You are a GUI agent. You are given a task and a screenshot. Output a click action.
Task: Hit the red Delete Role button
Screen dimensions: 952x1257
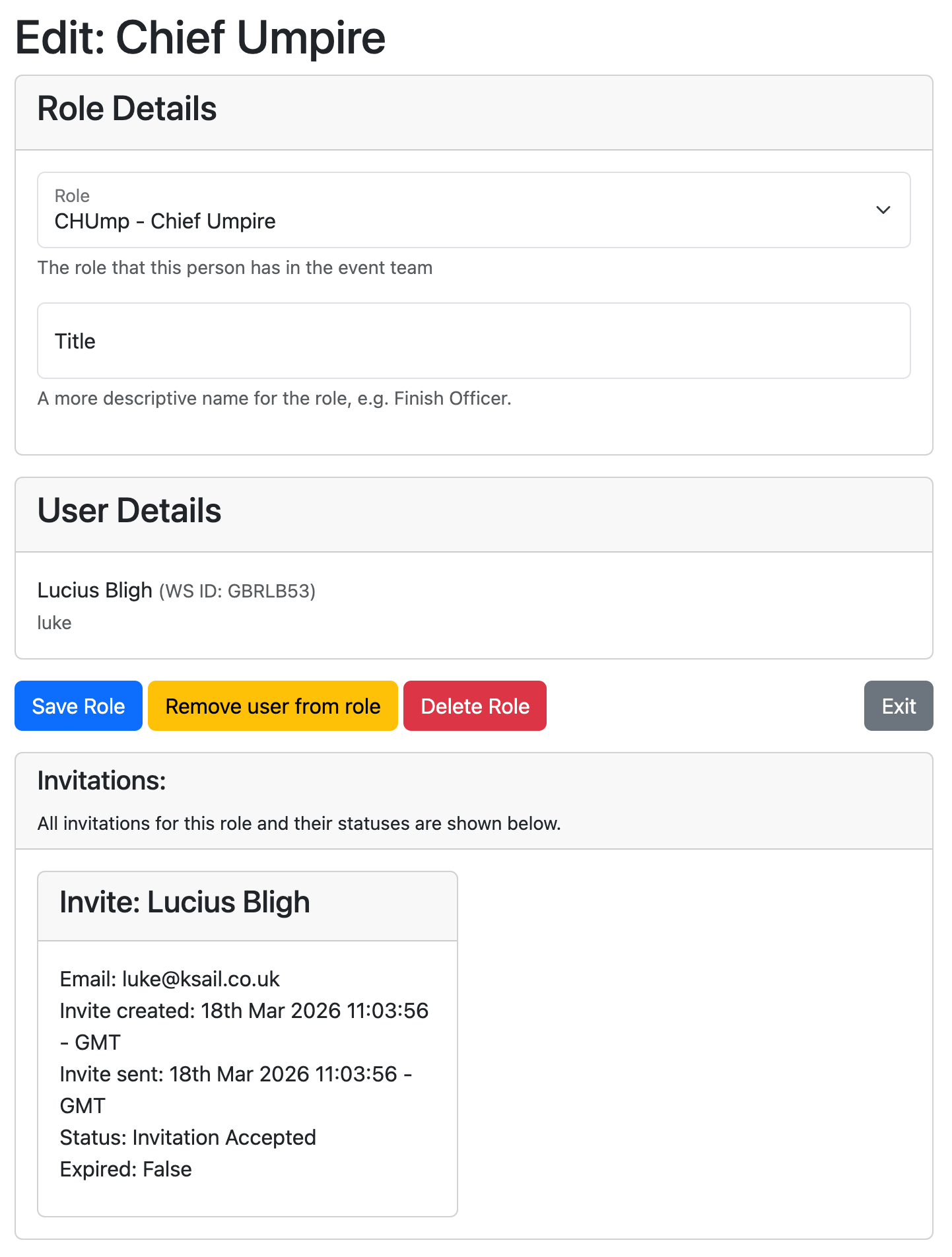point(475,706)
